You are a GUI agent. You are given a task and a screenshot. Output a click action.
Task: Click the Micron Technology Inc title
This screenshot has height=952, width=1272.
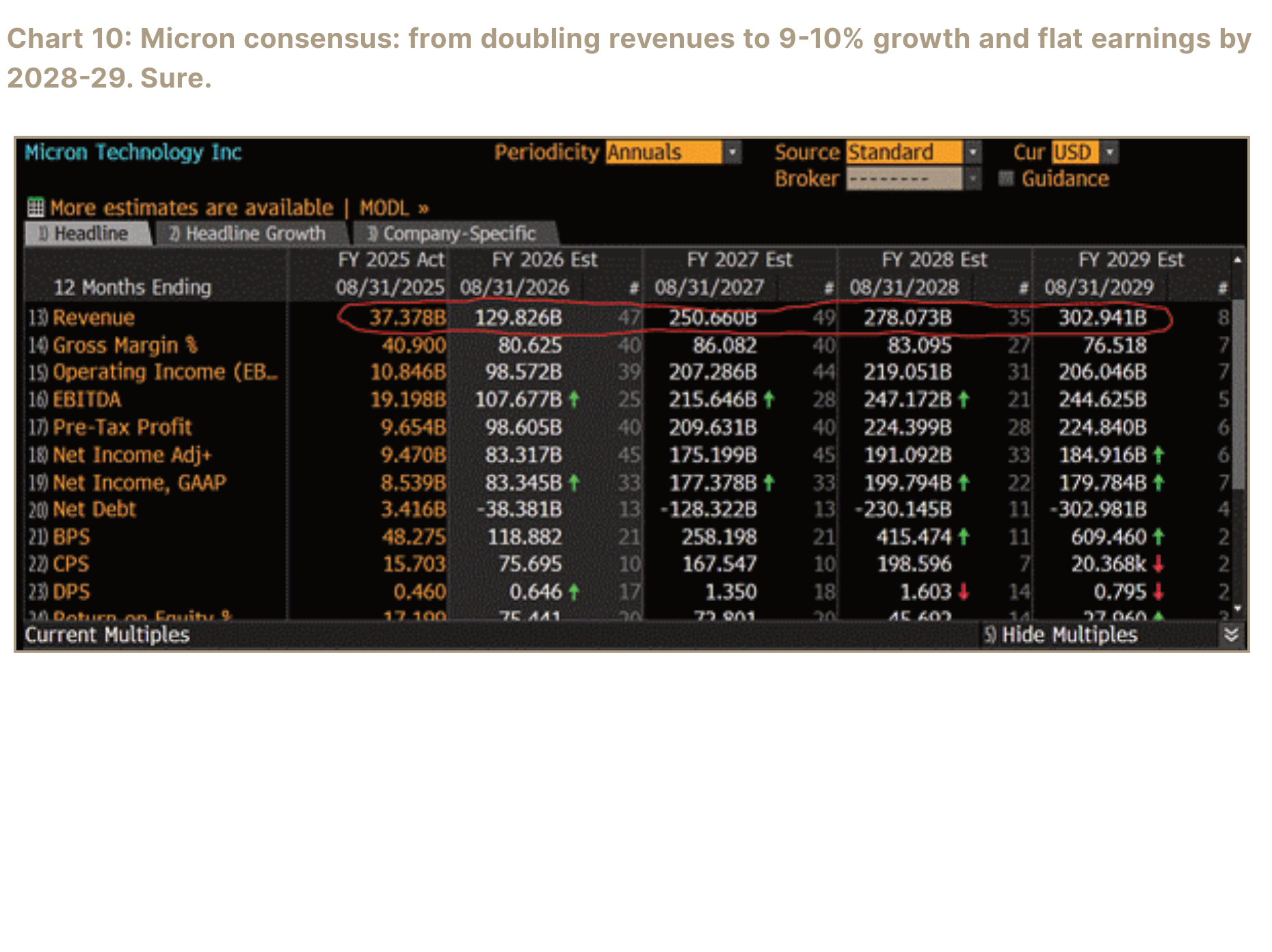point(133,152)
